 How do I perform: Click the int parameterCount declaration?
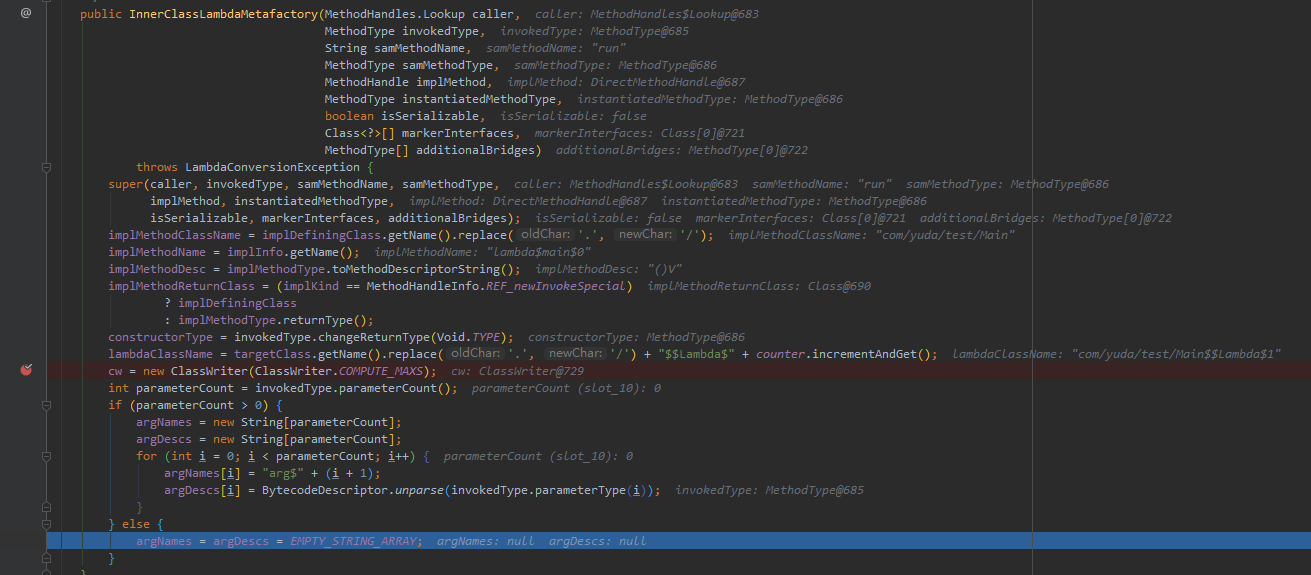170,388
